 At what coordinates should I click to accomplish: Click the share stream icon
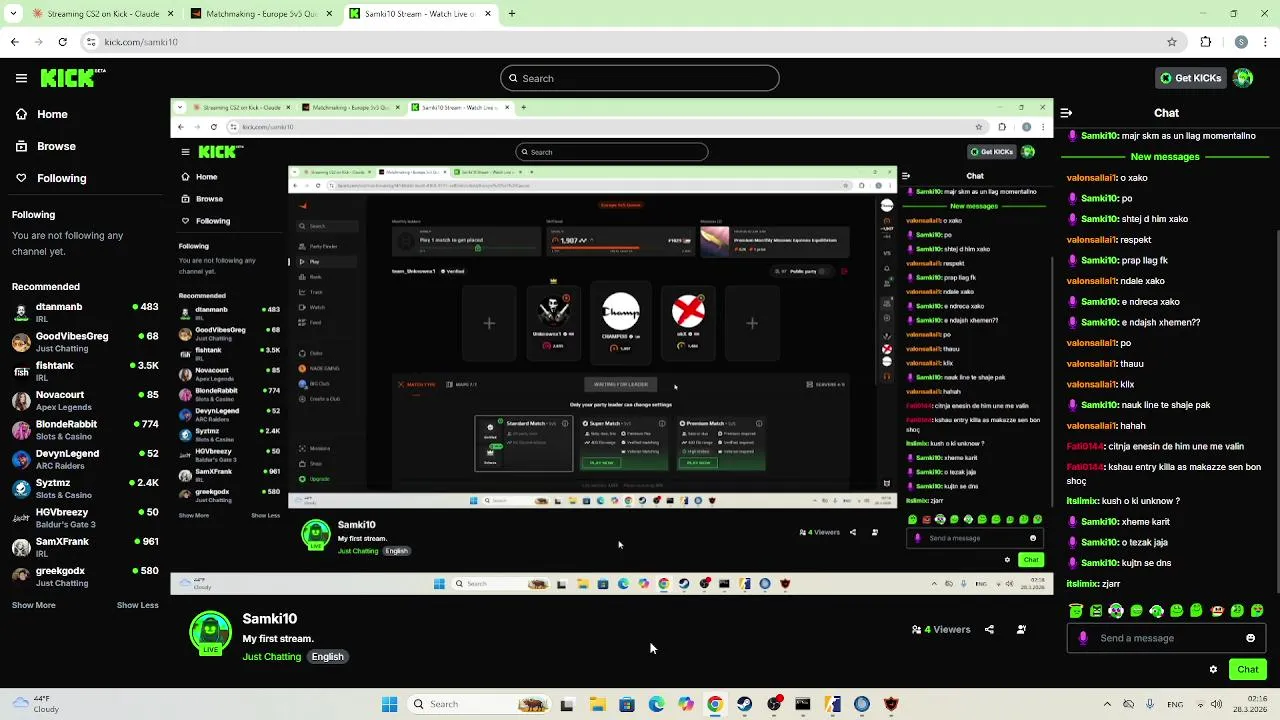989,630
